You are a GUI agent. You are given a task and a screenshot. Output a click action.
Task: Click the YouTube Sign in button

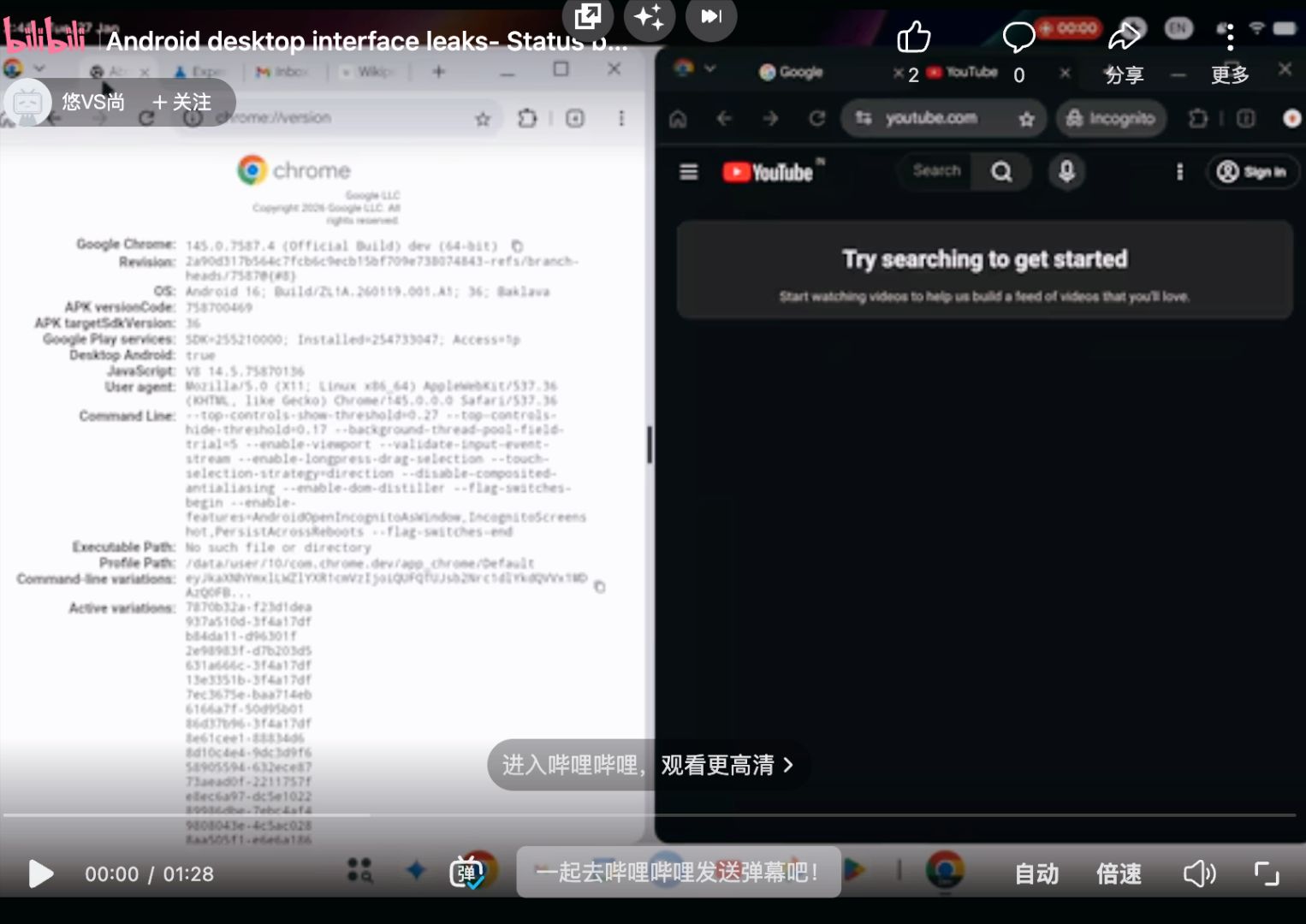[x=1253, y=172]
